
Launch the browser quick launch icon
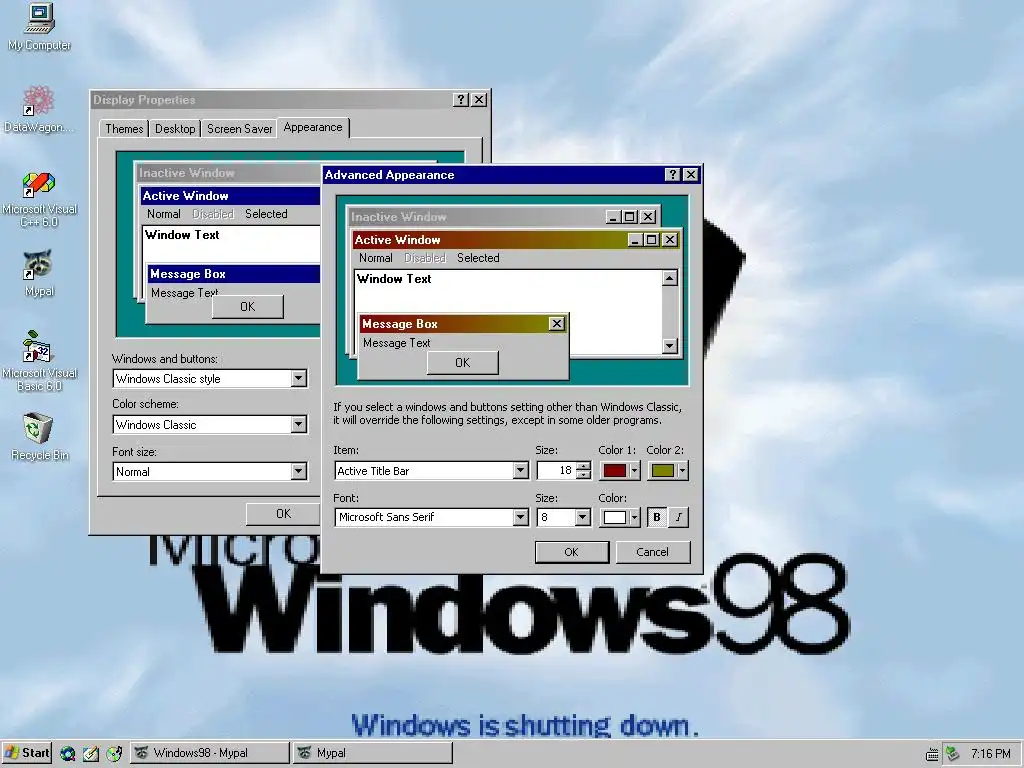(67, 754)
